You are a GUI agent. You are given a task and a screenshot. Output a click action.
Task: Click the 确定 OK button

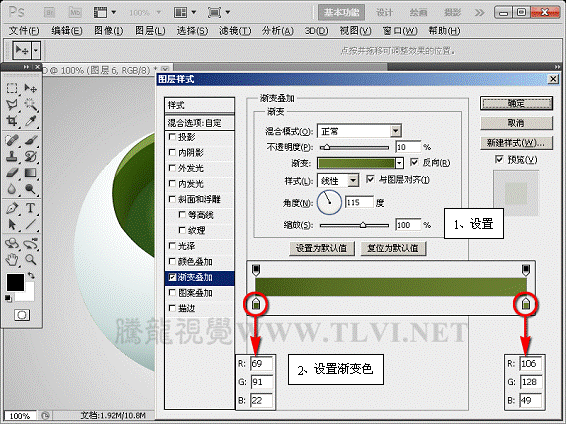(516, 104)
